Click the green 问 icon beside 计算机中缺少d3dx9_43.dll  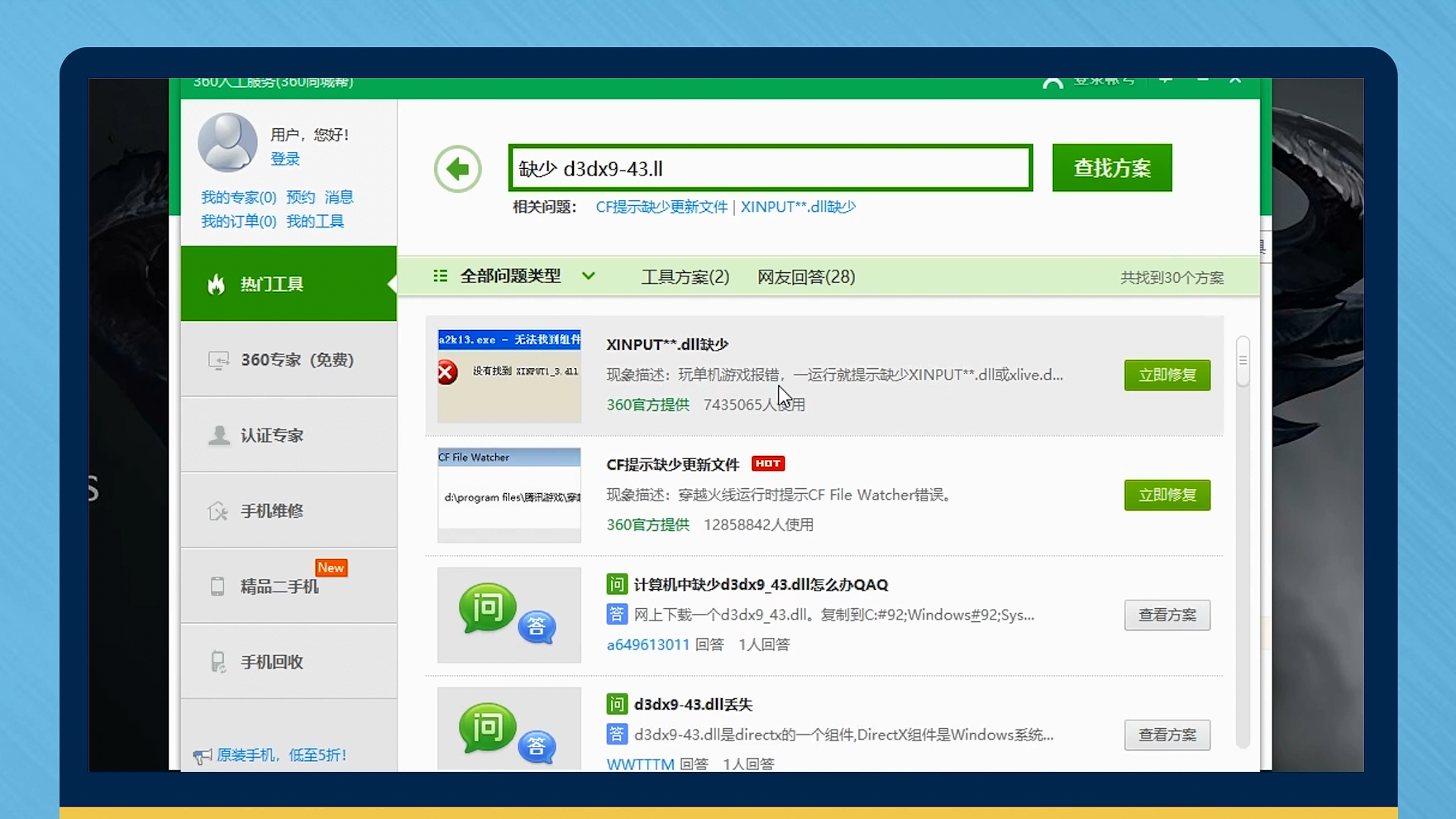click(x=617, y=584)
